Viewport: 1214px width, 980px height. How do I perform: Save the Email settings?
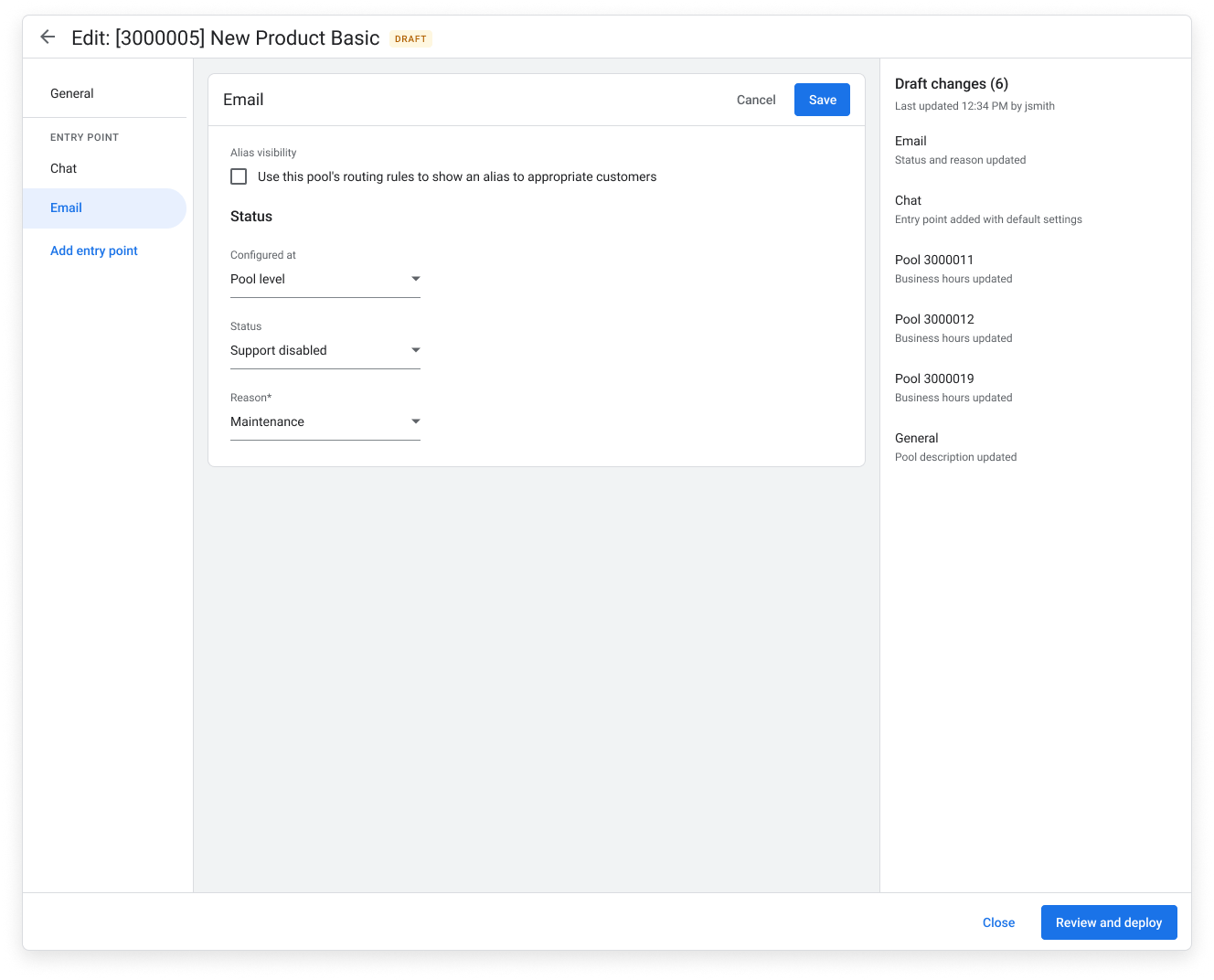[822, 100]
